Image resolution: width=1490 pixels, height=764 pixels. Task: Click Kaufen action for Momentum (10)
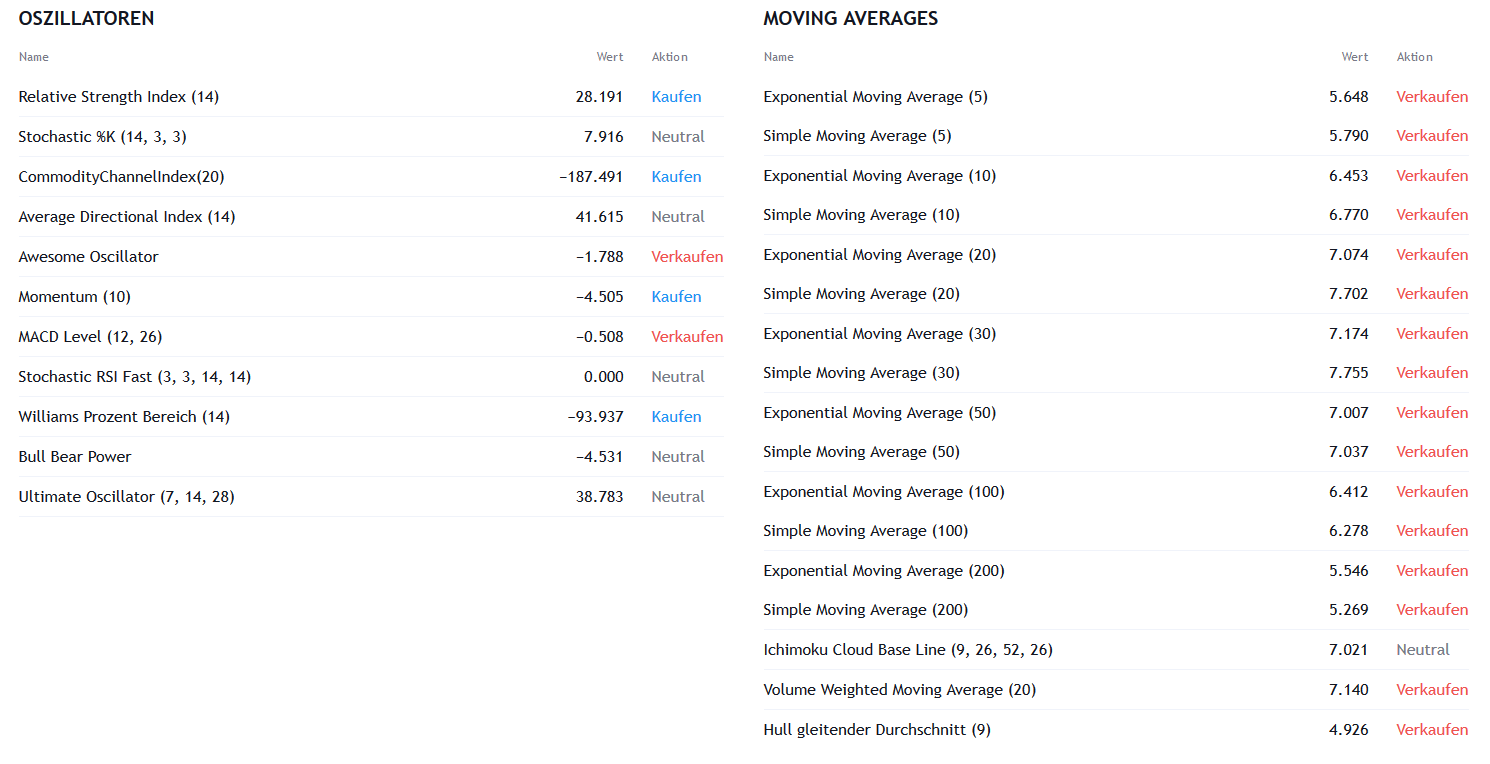(x=676, y=297)
